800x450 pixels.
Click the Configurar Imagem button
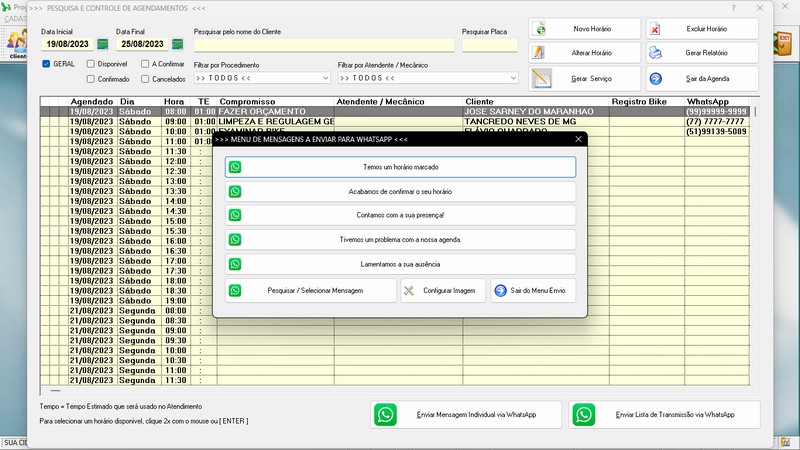[x=443, y=291]
